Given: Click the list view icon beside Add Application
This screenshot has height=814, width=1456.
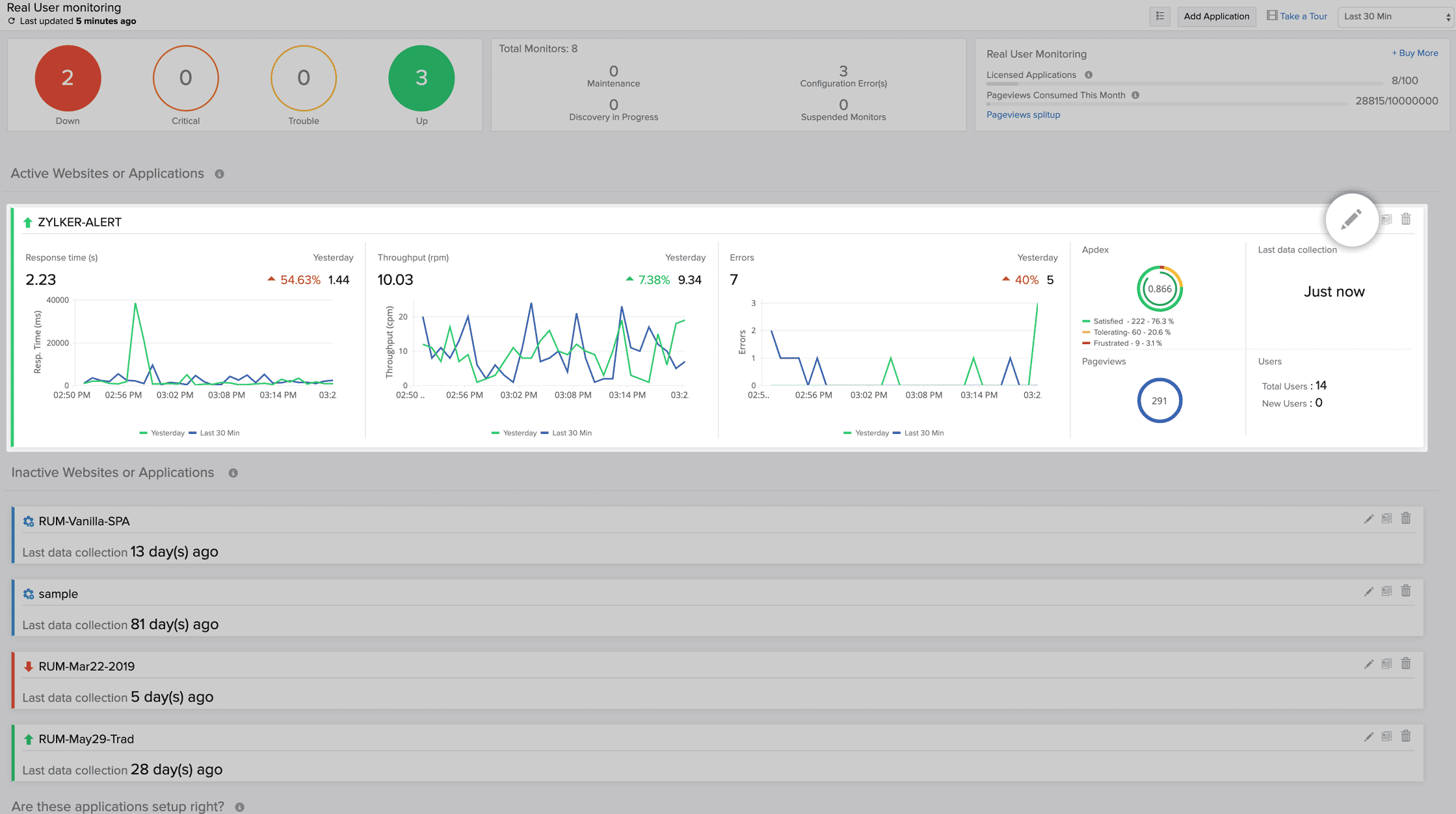Looking at the screenshot, I should click(1159, 16).
